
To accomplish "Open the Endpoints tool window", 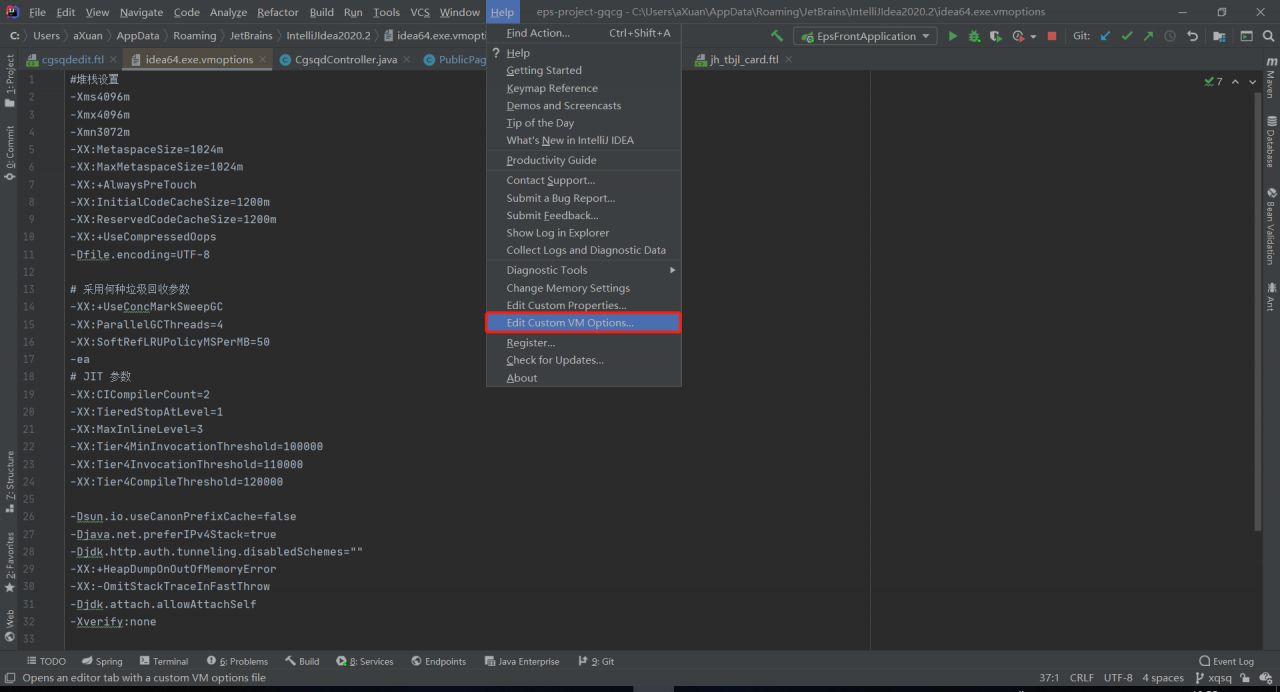I will (438, 661).
